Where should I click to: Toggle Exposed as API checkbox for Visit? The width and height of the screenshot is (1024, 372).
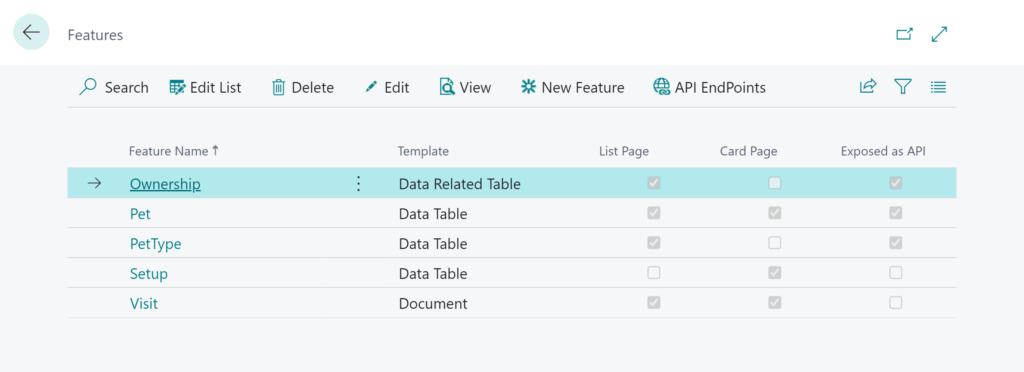click(x=896, y=302)
